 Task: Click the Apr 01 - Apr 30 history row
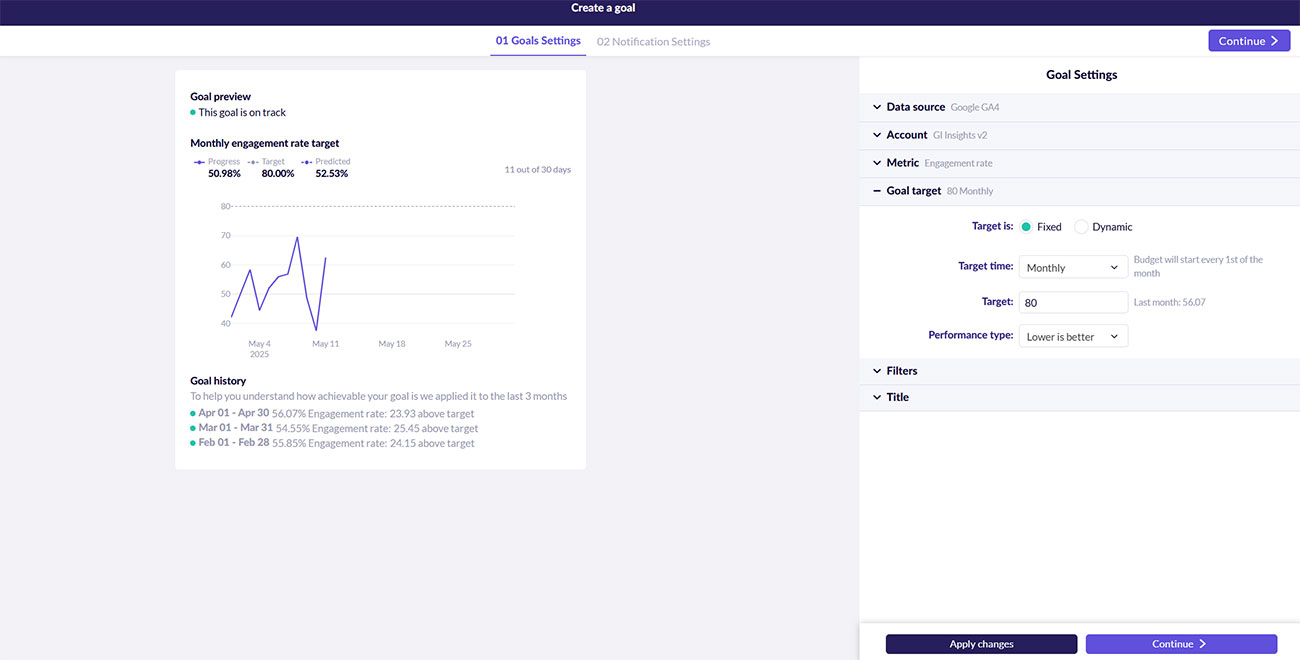point(332,413)
